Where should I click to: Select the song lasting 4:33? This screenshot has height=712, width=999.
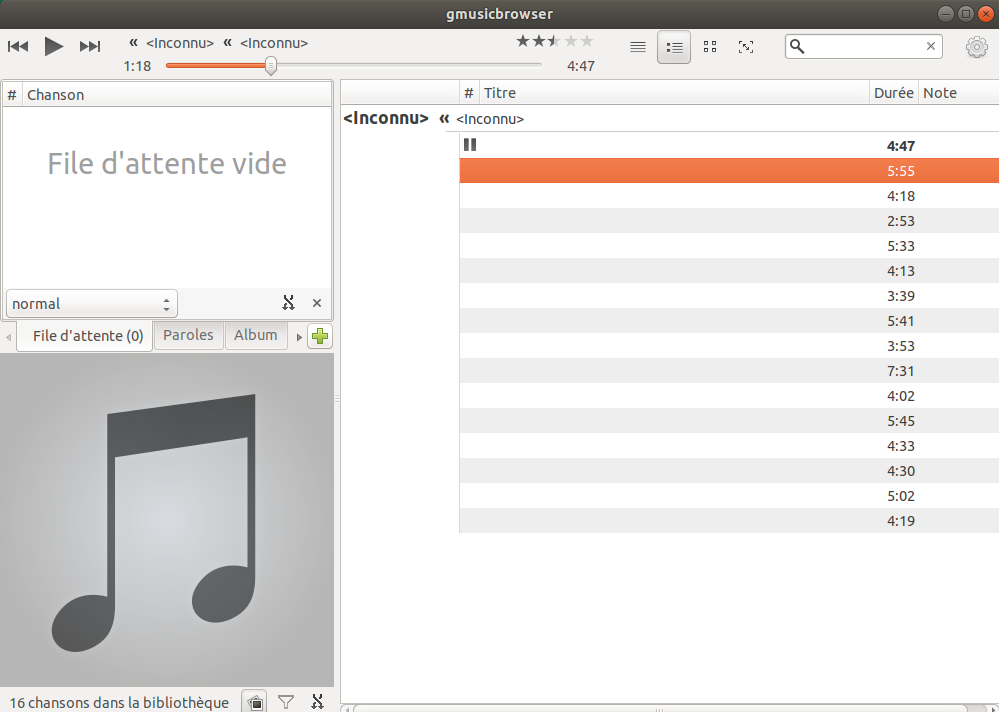729,446
